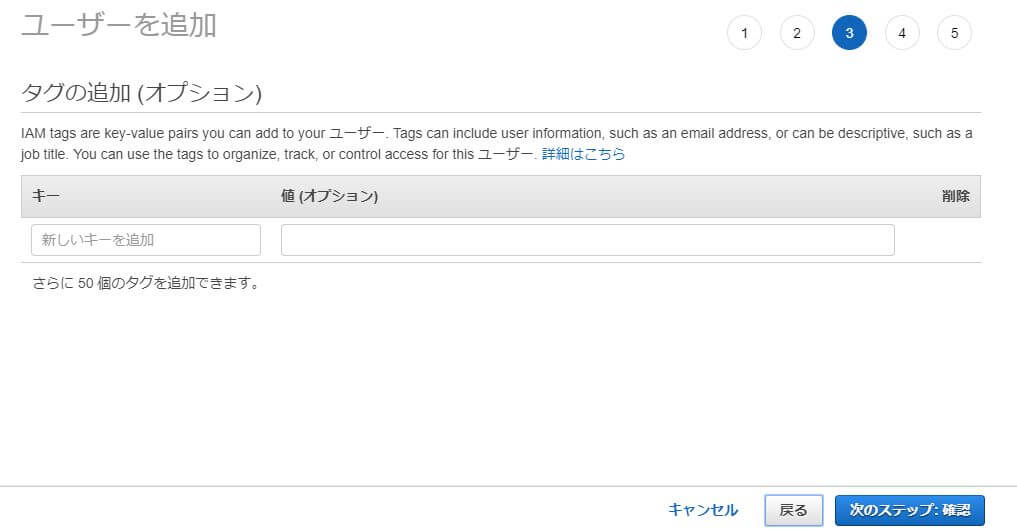
Task: Click the ユーザーを追加 page title
Action: click(x=119, y=26)
